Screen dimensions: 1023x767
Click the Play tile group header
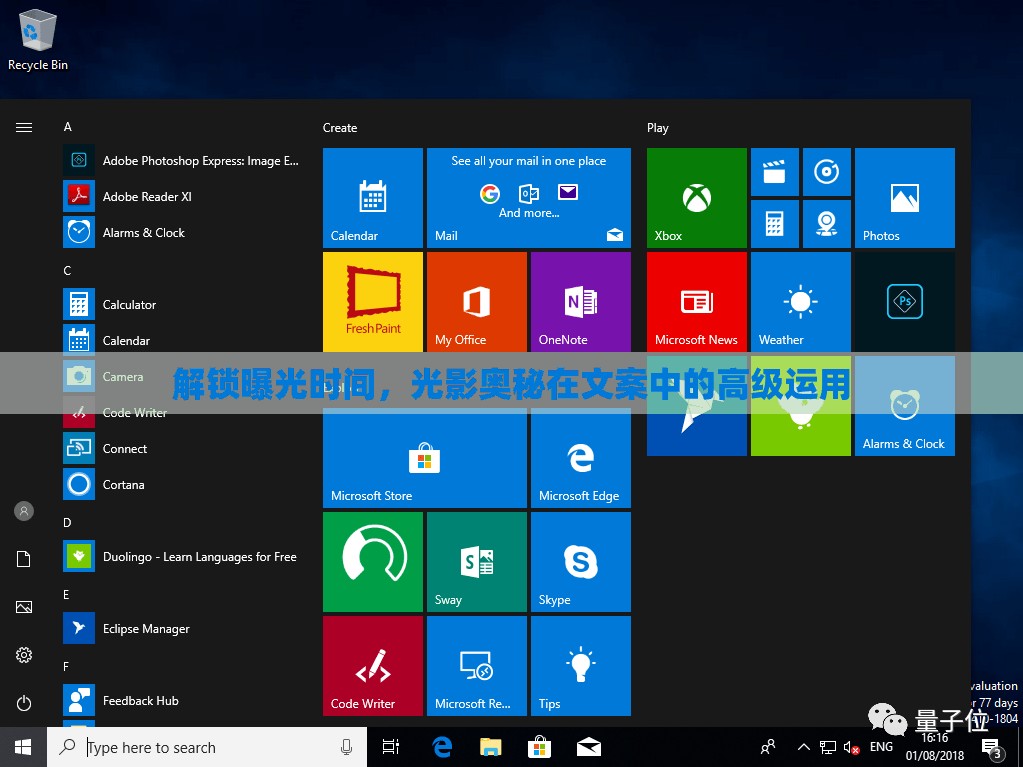click(658, 128)
